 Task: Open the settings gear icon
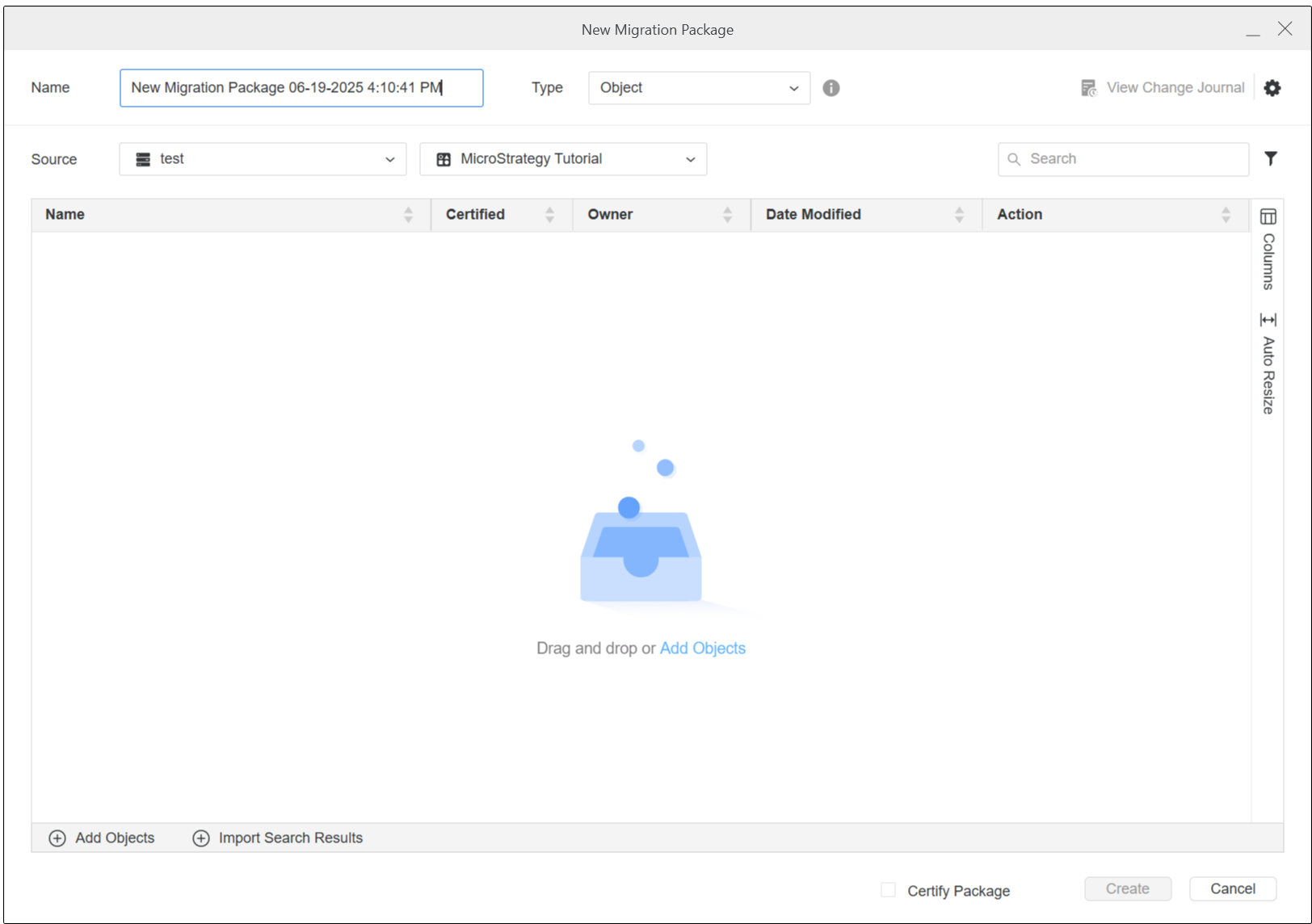coord(1272,88)
